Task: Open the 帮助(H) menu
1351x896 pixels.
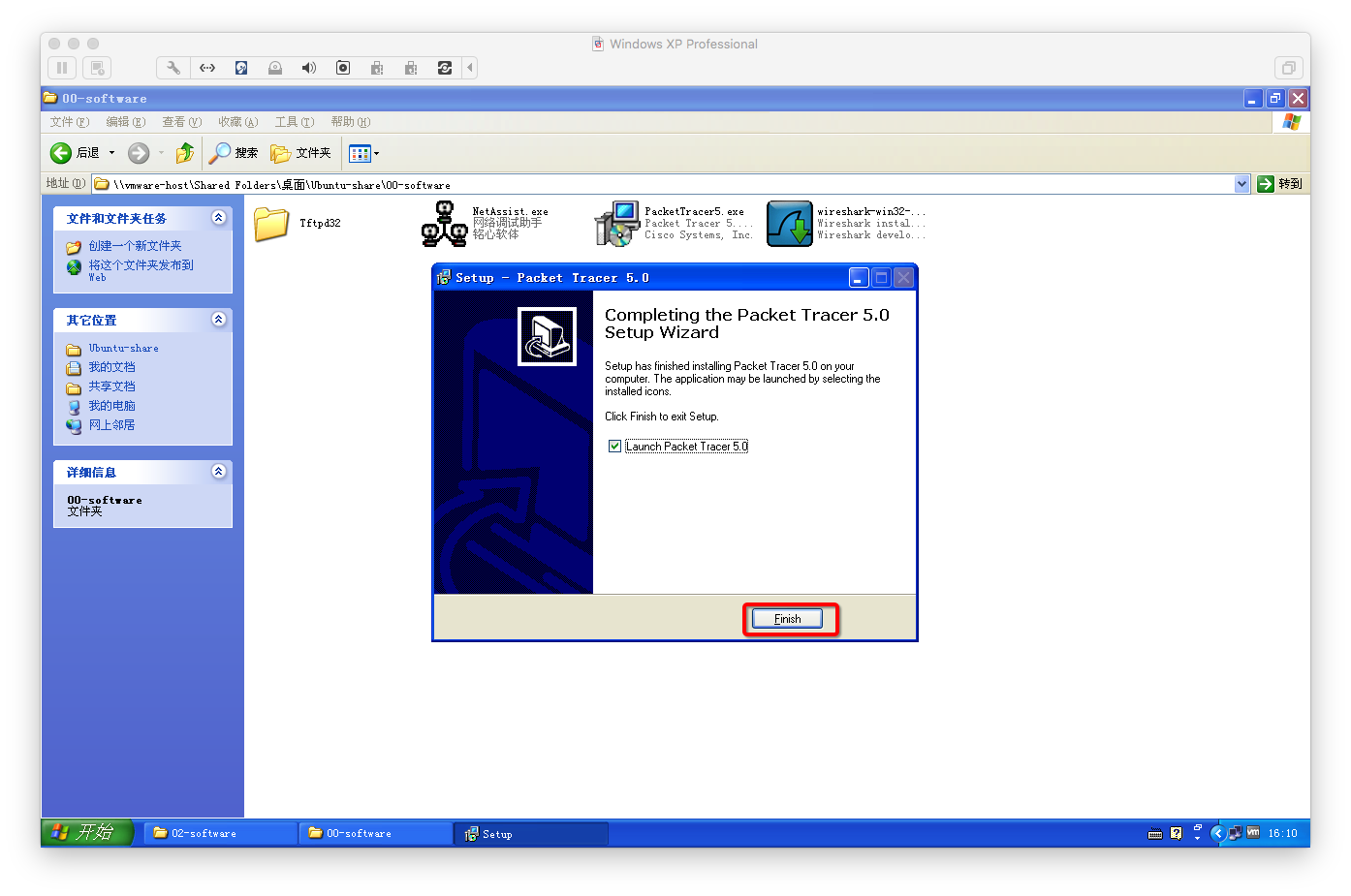Action: [351, 122]
